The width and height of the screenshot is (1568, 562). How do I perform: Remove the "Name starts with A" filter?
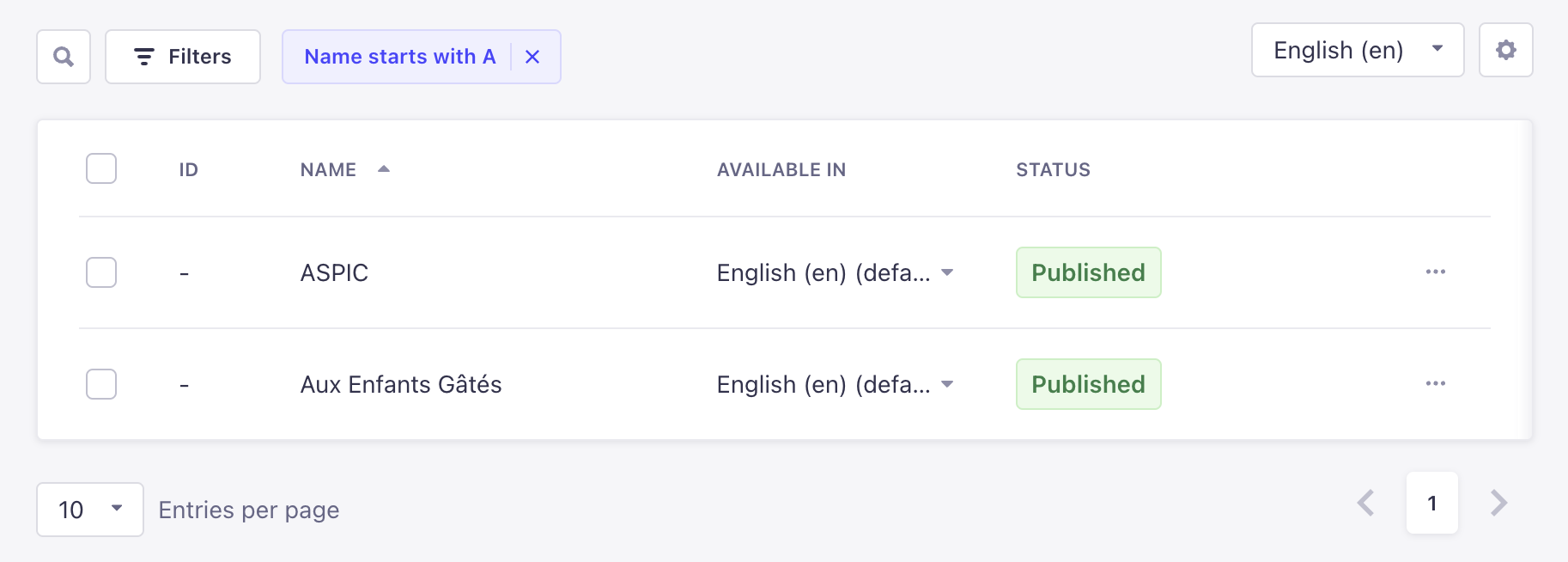(532, 57)
